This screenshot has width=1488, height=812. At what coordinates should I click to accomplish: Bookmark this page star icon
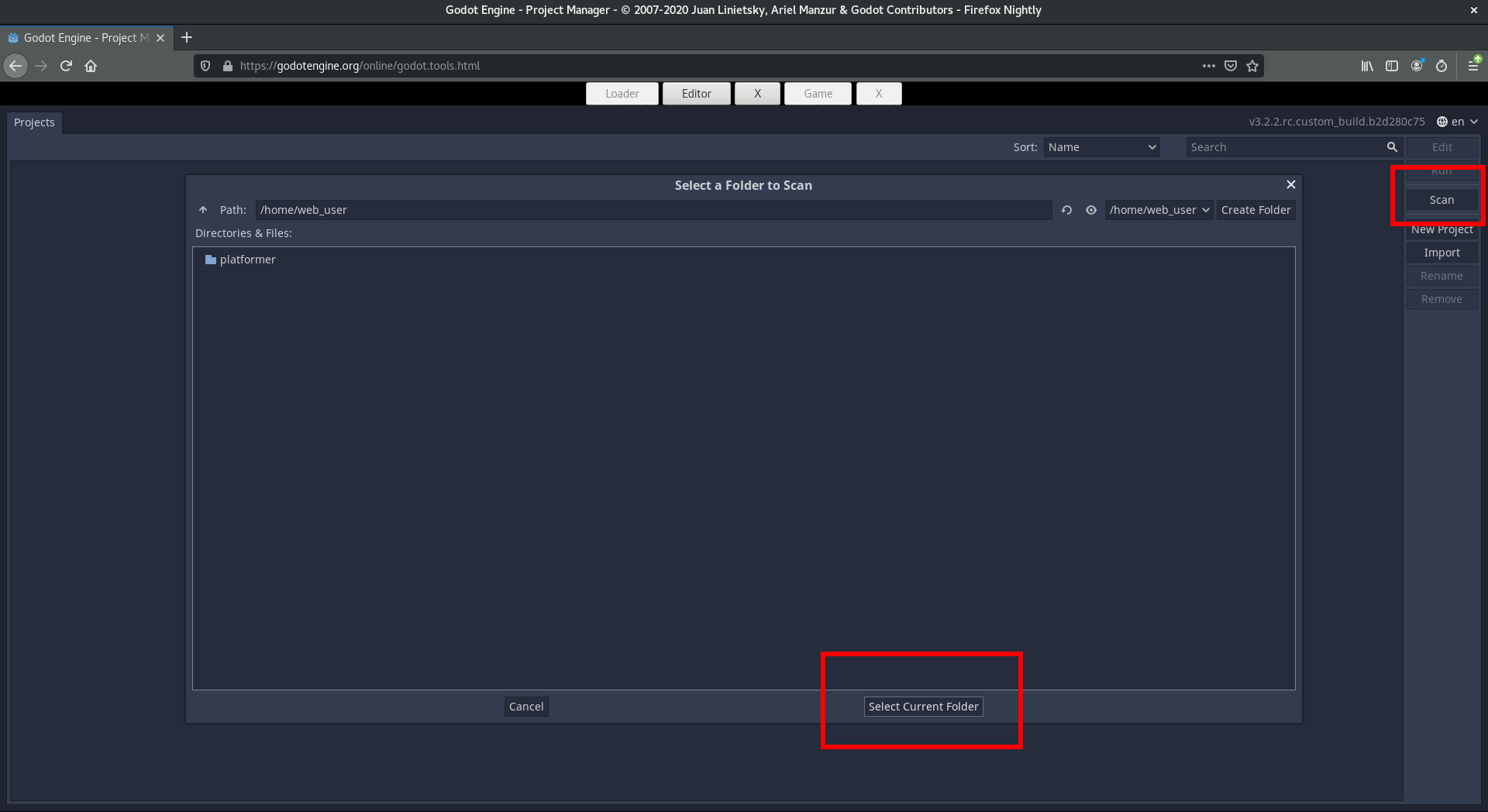1252,66
